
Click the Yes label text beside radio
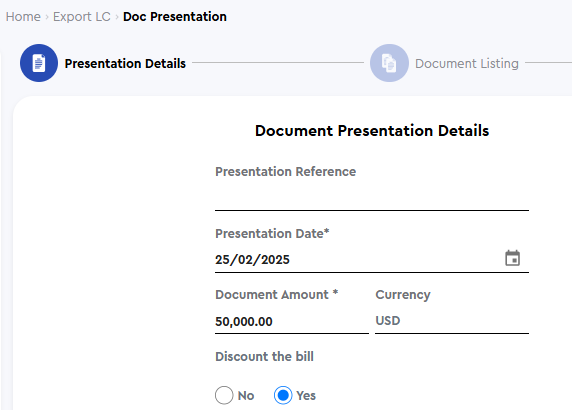pyautogui.click(x=306, y=395)
